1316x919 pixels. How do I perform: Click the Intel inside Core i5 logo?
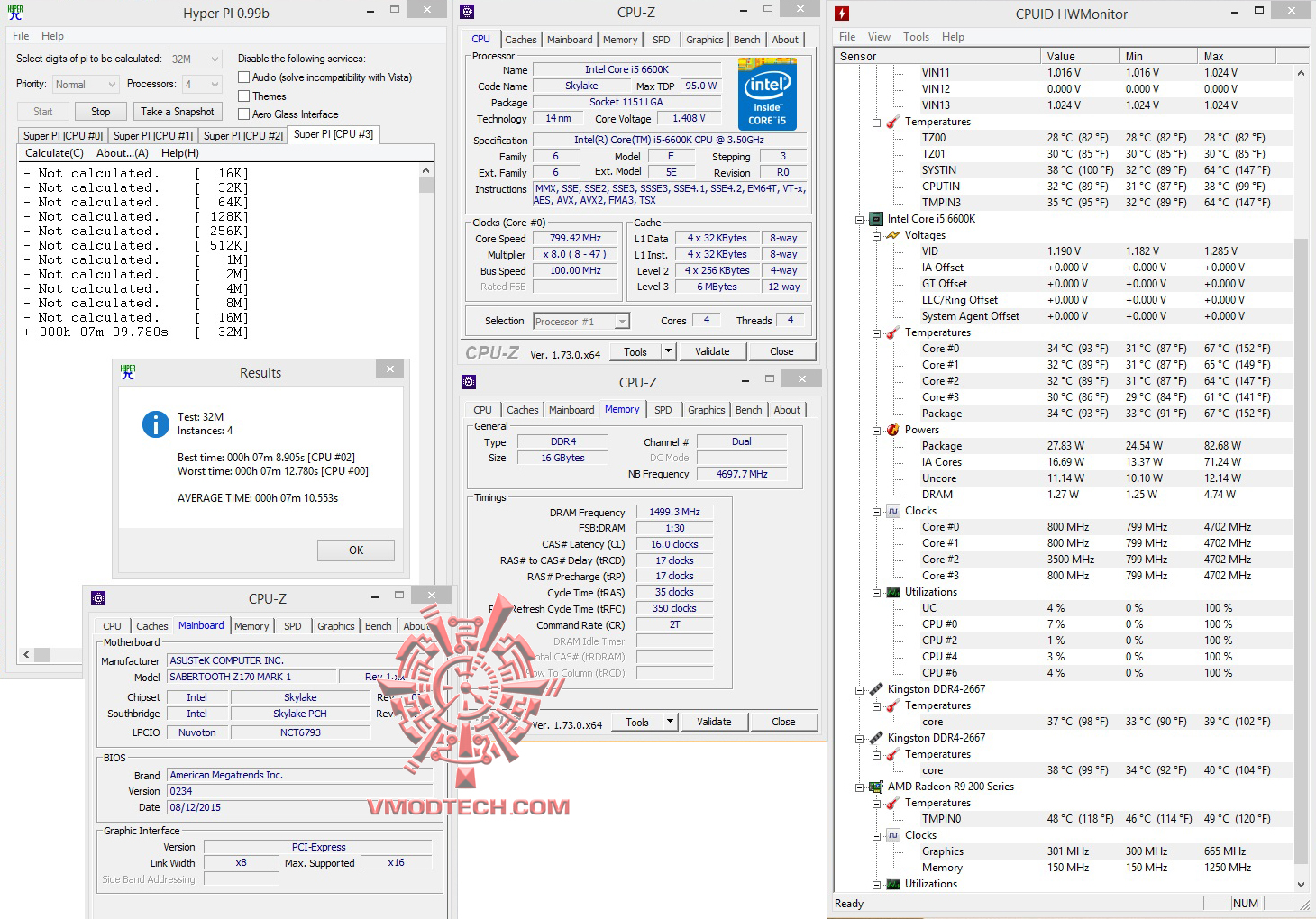coord(767,94)
